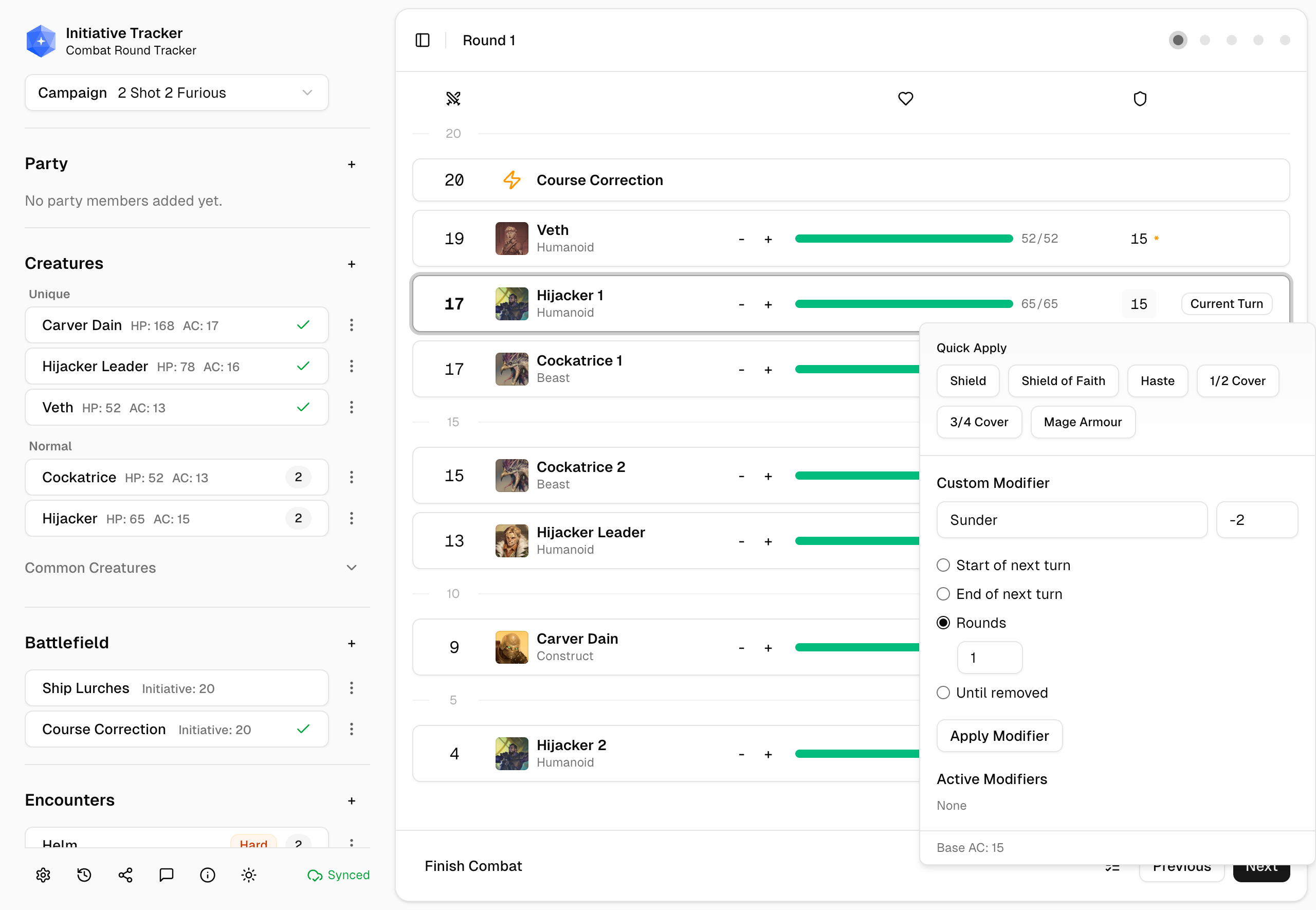The height and width of the screenshot is (910, 1316).
Task: Select "Start of next turn" duration
Action: (x=943, y=565)
